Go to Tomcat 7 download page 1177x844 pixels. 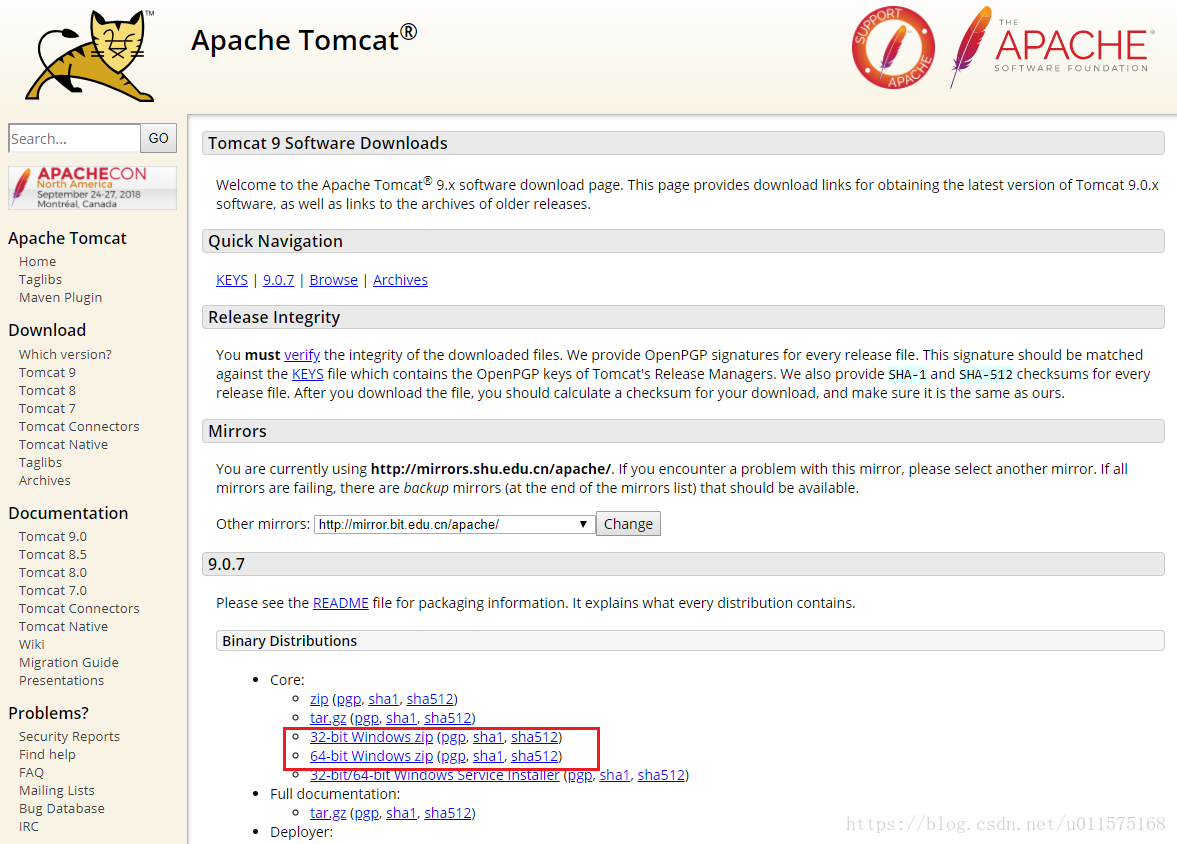(47, 408)
